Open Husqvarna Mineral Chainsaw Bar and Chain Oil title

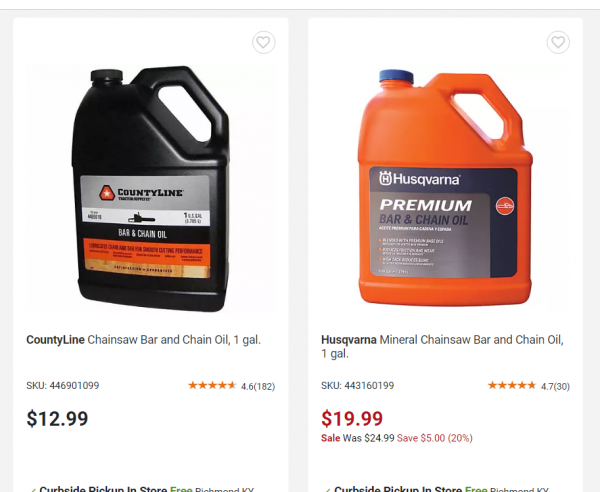tap(442, 346)
